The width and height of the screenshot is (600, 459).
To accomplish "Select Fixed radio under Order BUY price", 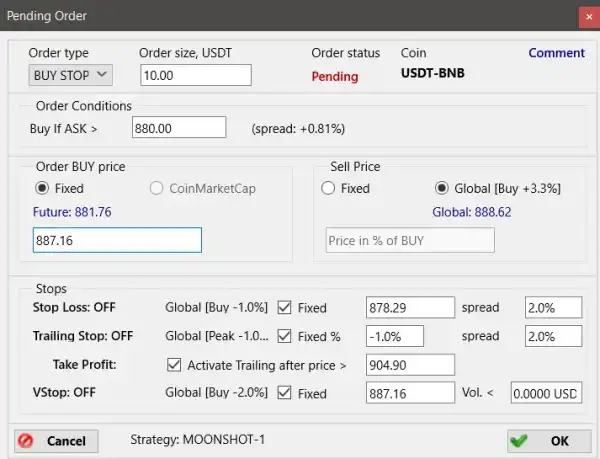I will (x=42, y=188).
